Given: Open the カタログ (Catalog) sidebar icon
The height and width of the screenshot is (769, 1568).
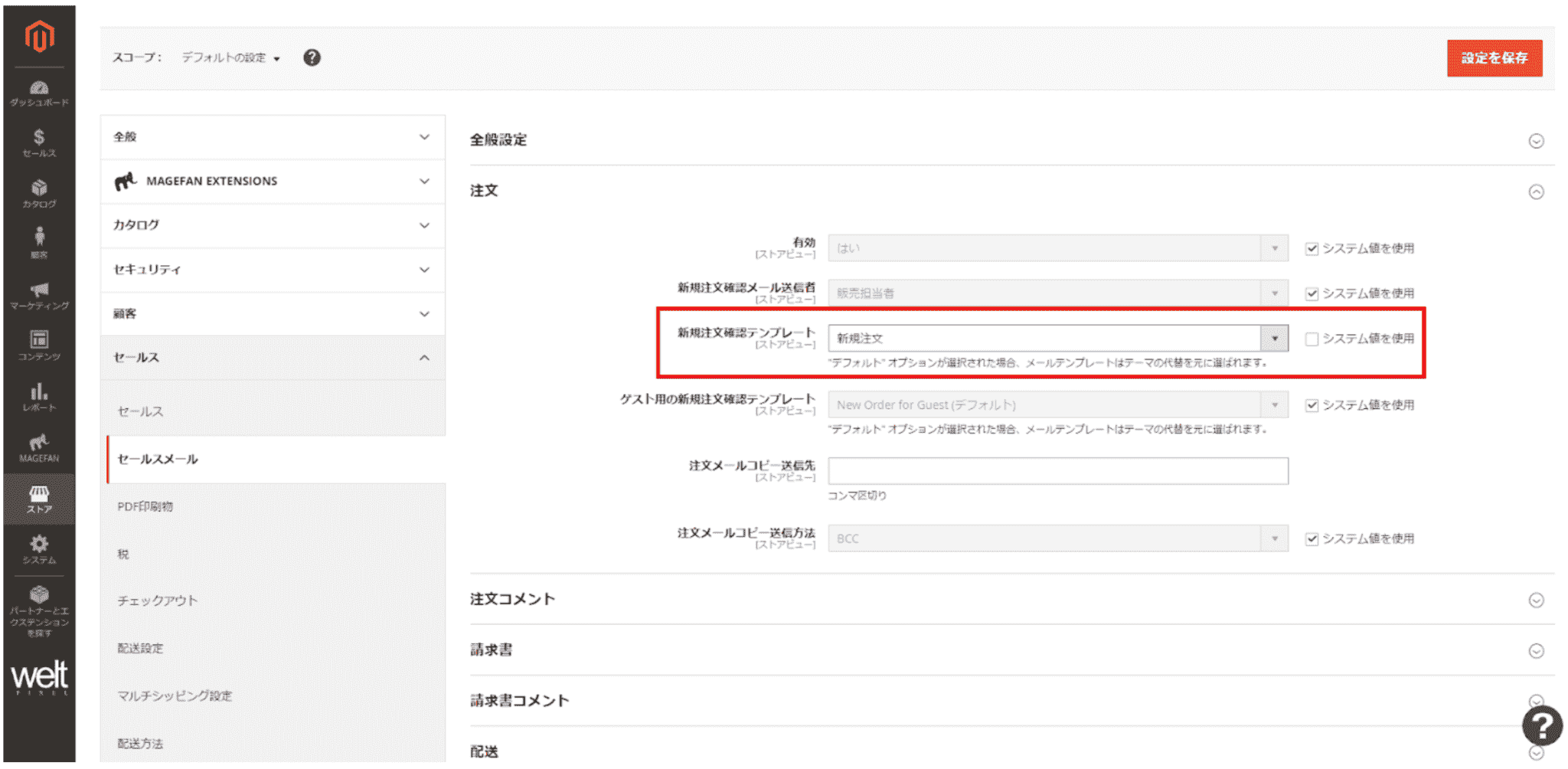Looking at the screenshot, I should click(x=39, y=193).
